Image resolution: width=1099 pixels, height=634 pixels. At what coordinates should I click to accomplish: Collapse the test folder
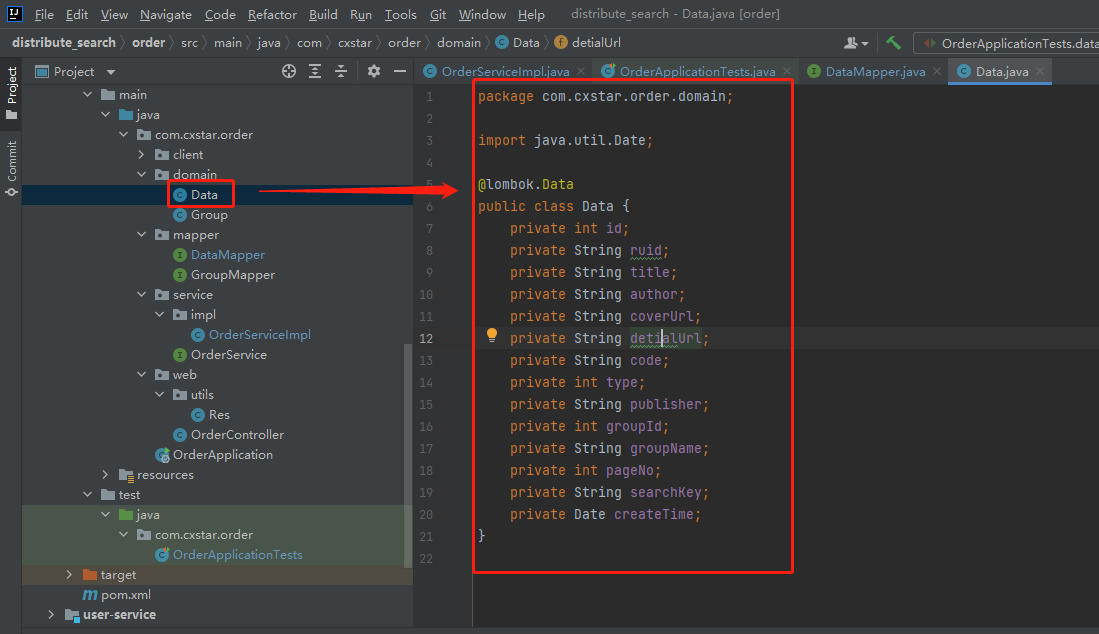(88, 495)
